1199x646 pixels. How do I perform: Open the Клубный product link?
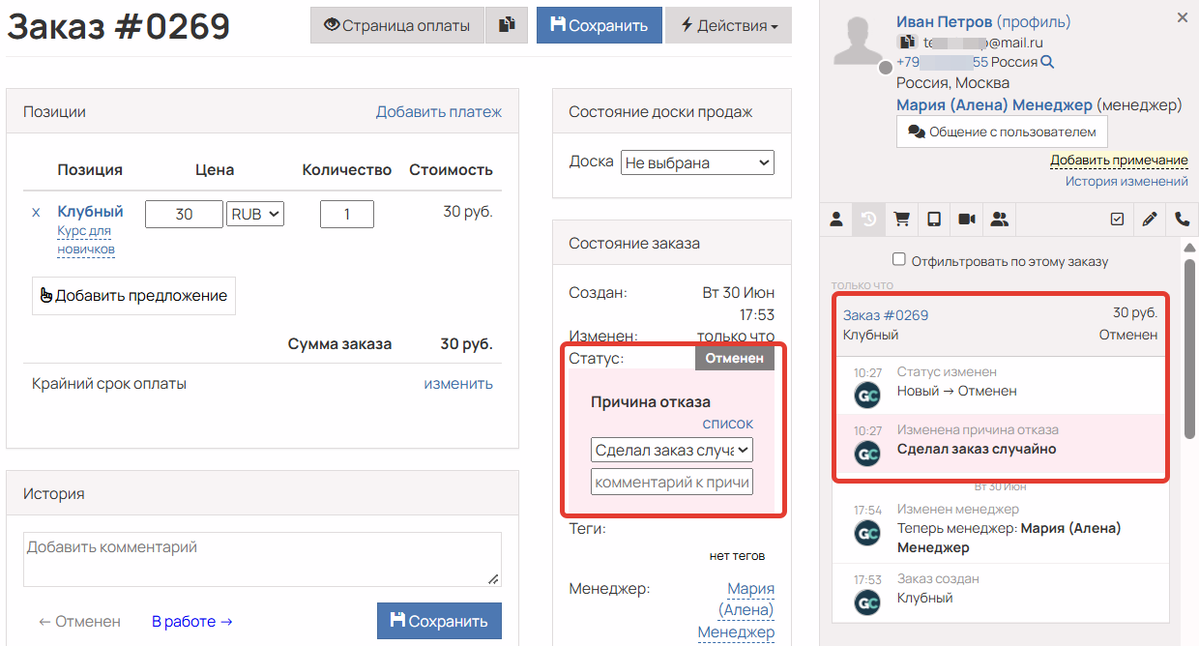(x=90, y=211)
